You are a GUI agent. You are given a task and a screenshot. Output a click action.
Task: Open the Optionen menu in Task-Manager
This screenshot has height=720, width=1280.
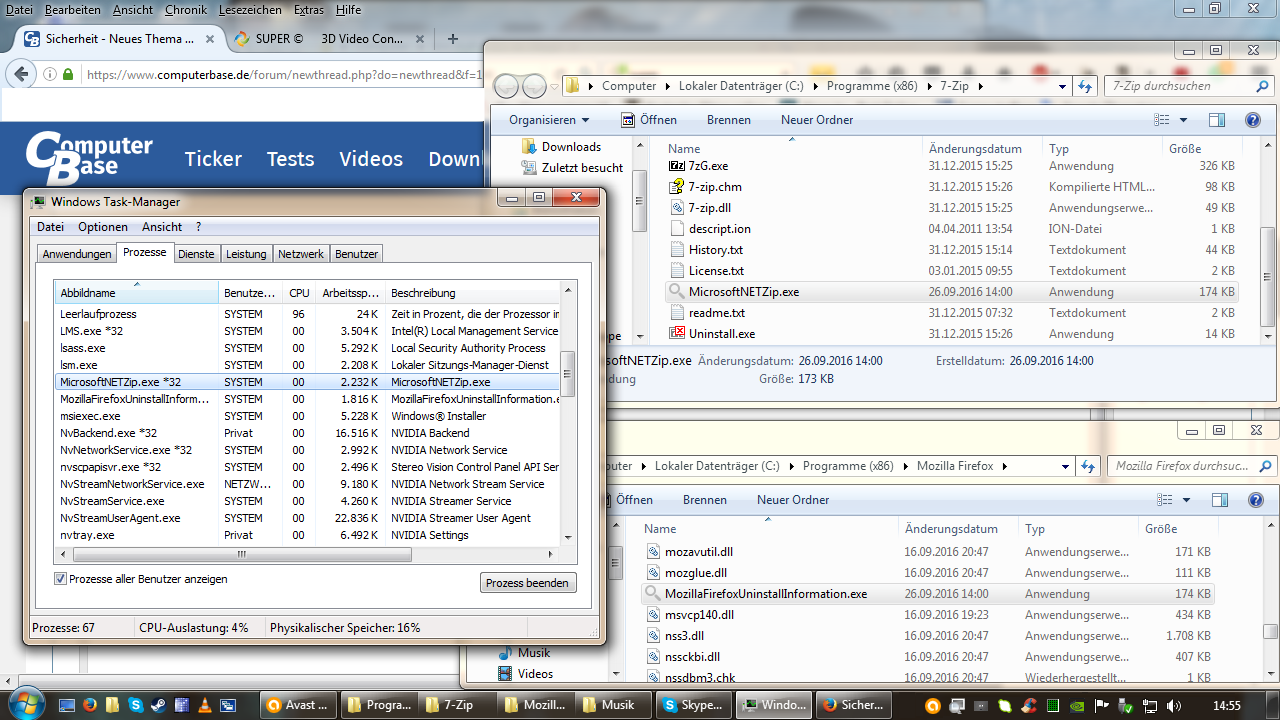click(x=103, y=227)
